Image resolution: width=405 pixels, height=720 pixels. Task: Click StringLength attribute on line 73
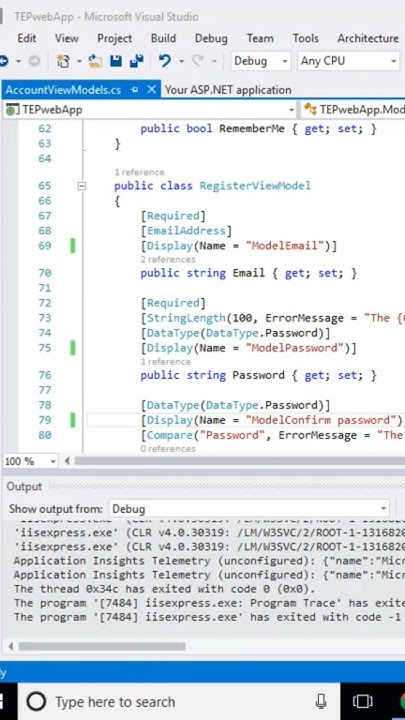tap(186, 318)
